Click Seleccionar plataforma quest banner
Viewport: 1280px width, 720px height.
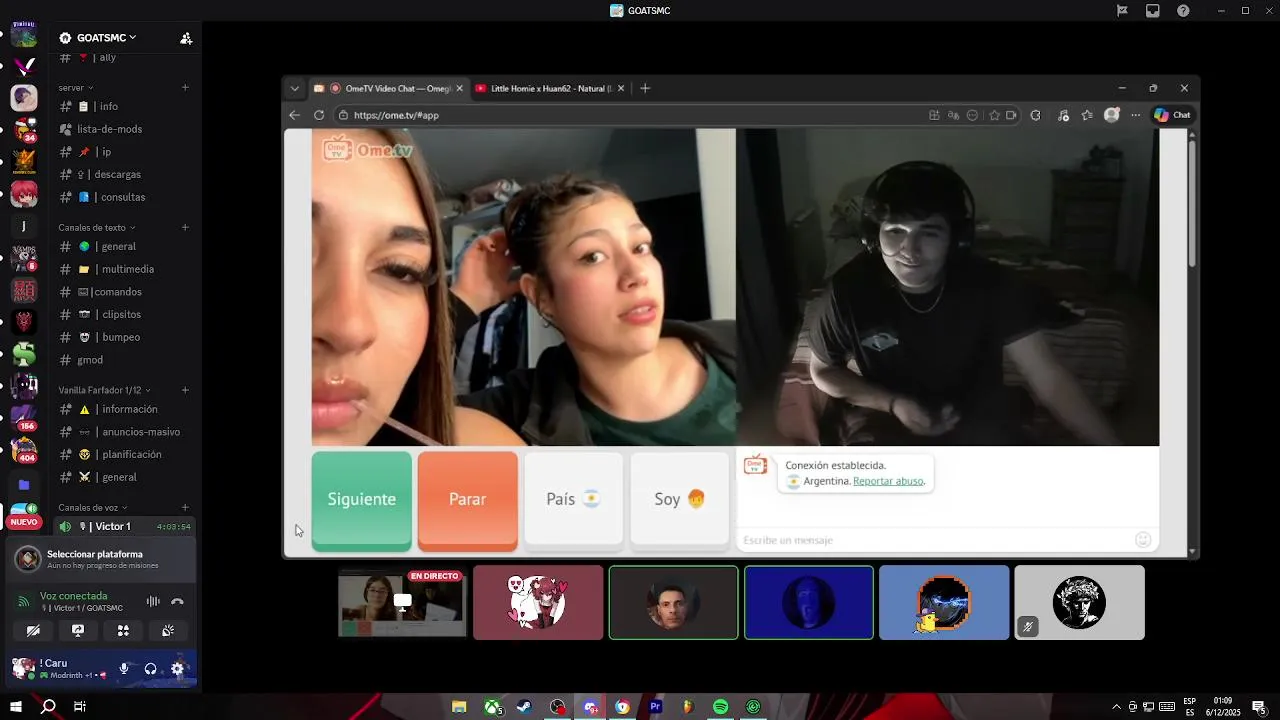101,559
